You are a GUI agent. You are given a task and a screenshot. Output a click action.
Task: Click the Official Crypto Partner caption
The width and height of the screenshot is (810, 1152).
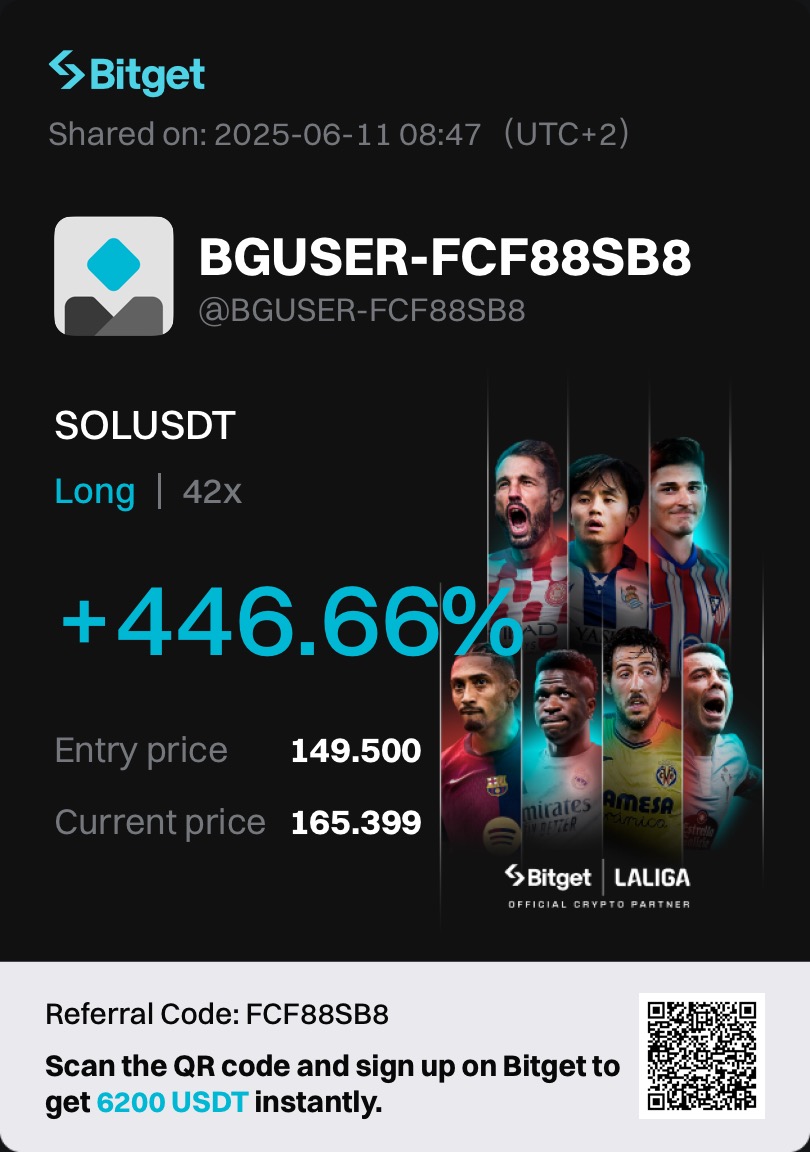click(599, 904)
